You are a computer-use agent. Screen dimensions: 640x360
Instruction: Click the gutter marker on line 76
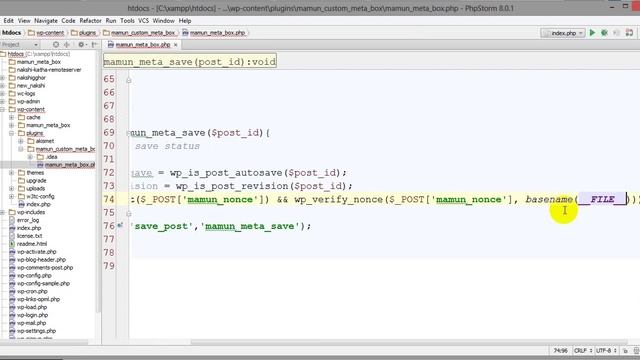coord(120,225)
